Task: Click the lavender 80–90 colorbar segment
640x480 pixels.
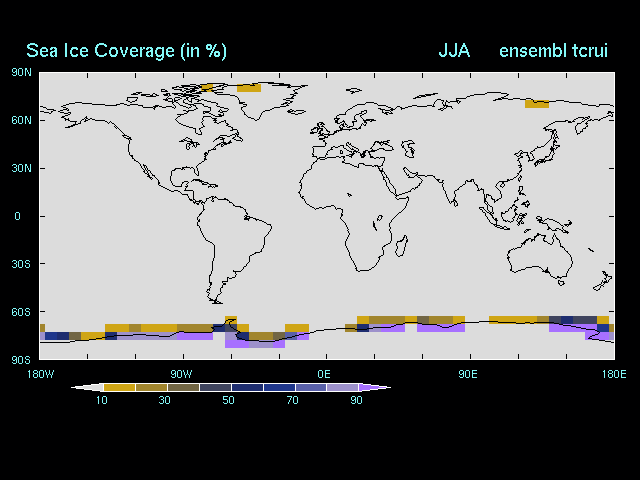Action: tap(342, 387)
